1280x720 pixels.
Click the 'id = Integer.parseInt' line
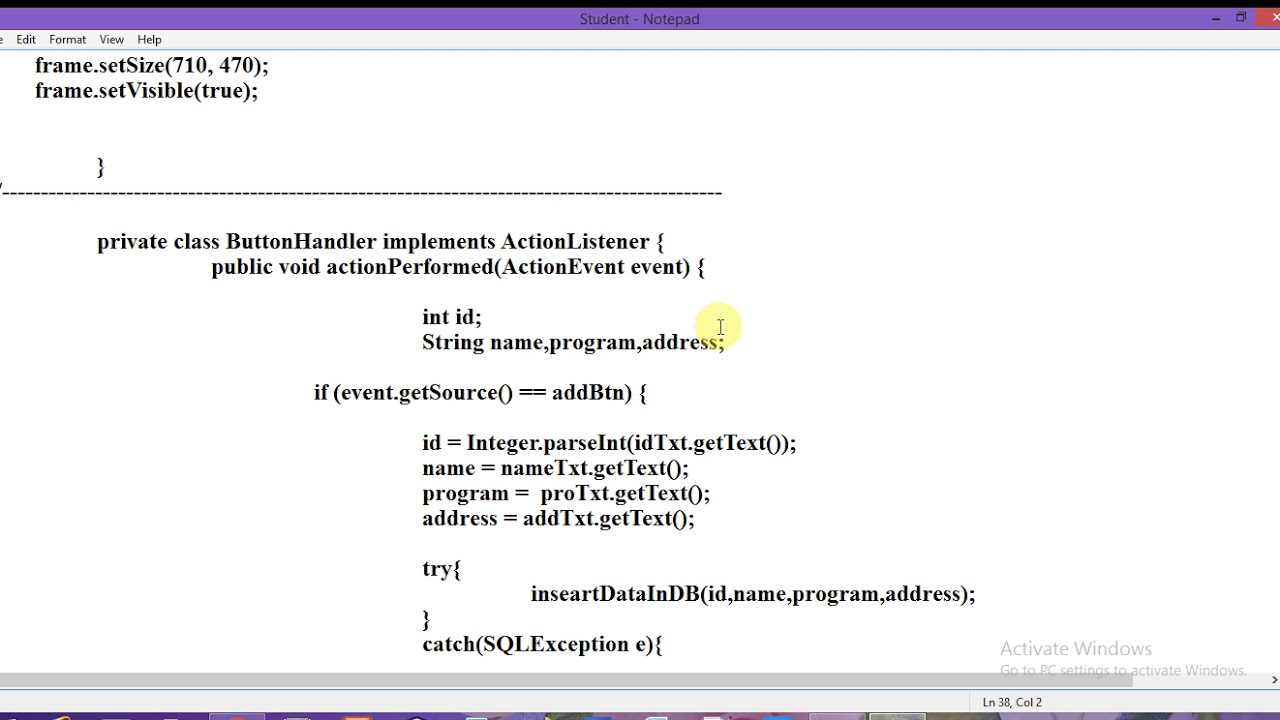609,443
